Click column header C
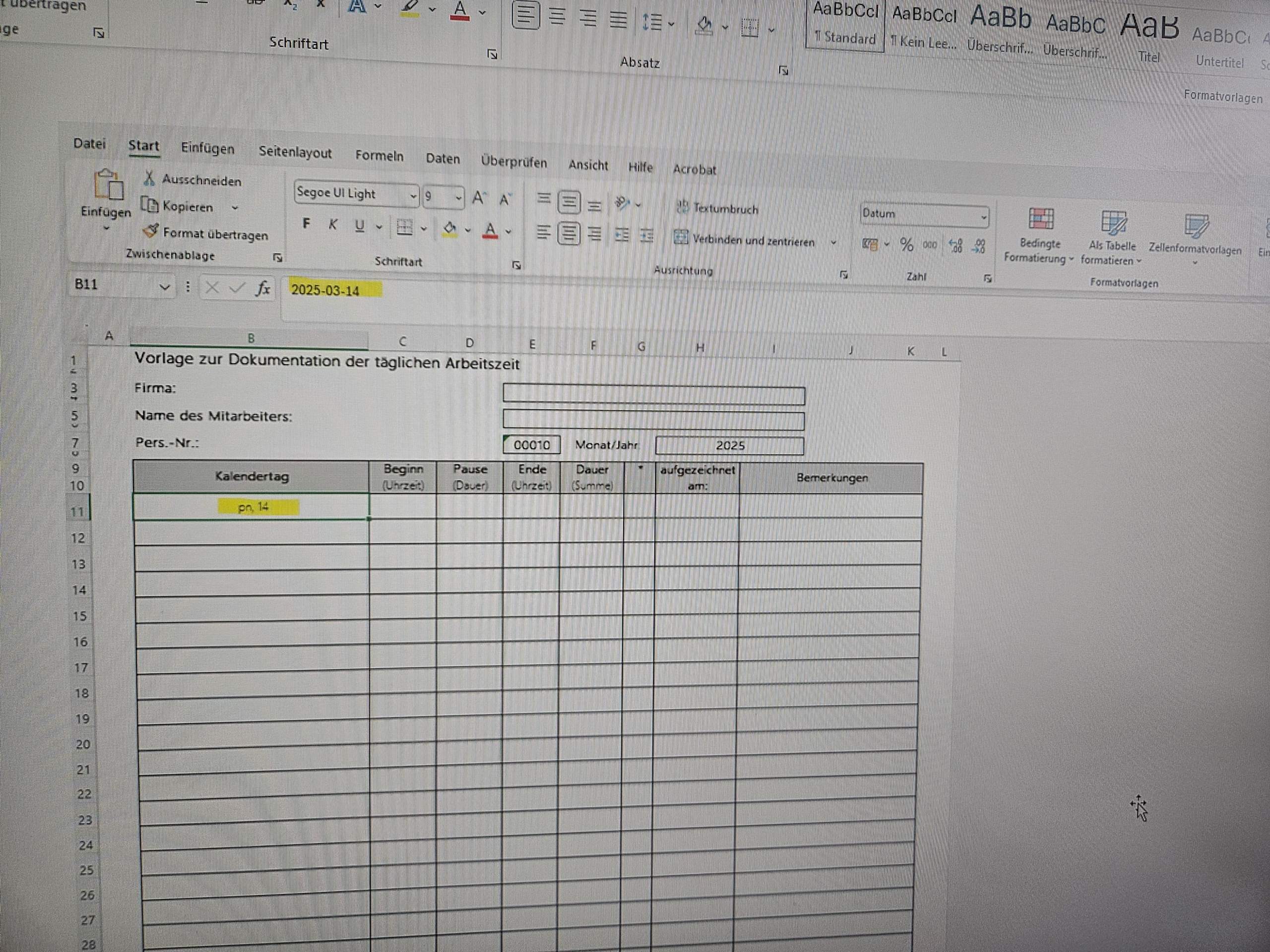This screenshot has height=952, width=1270. coord(402,342)
